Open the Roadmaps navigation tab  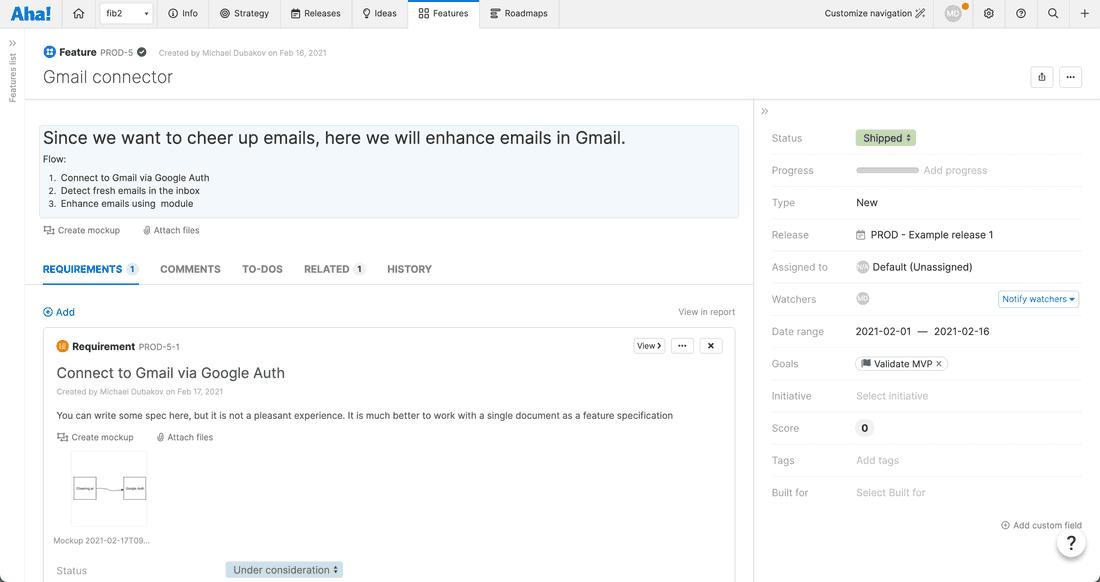pyautogui.click(x=519, y=13)
